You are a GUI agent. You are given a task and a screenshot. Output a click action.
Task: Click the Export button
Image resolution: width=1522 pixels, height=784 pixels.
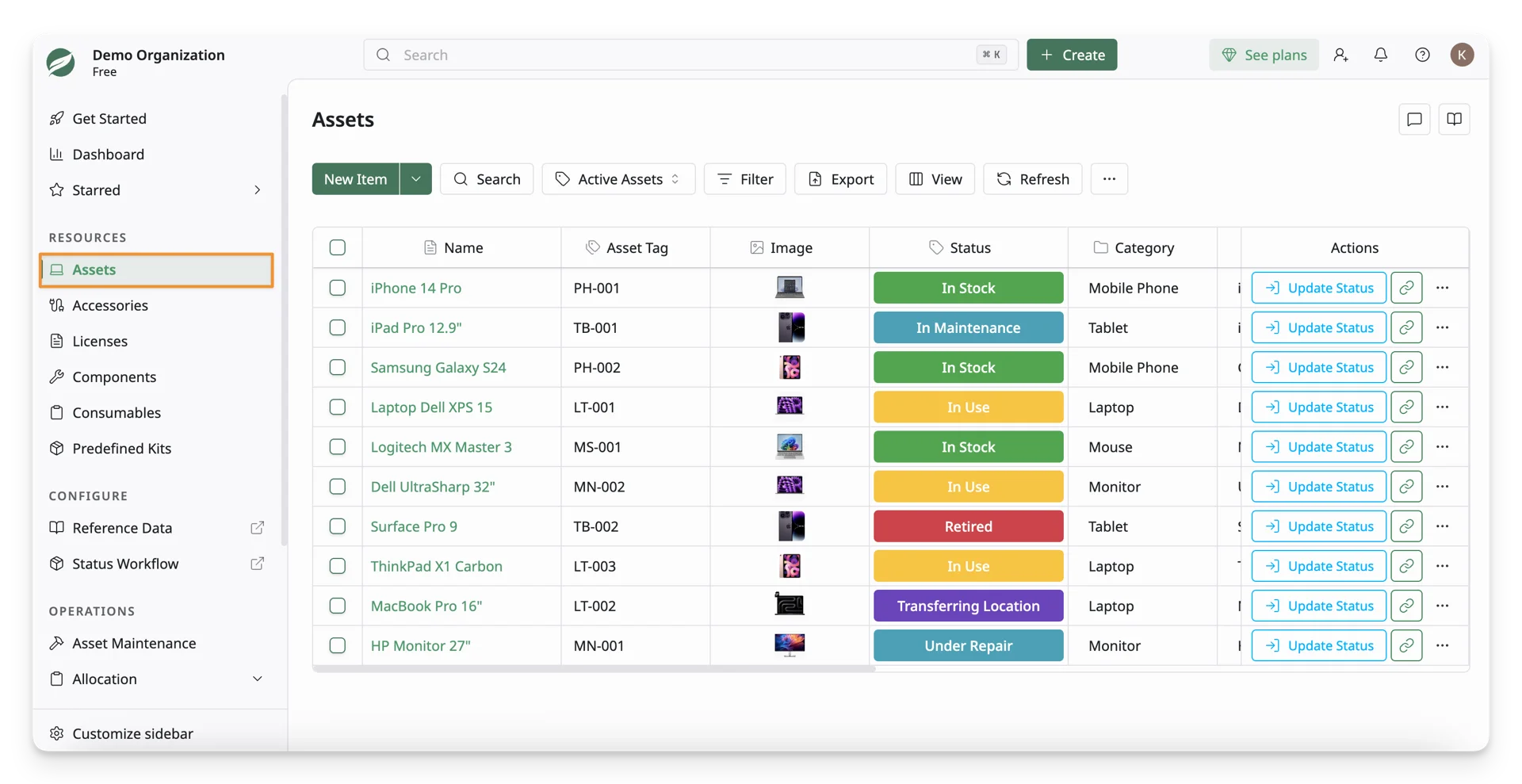840,179
